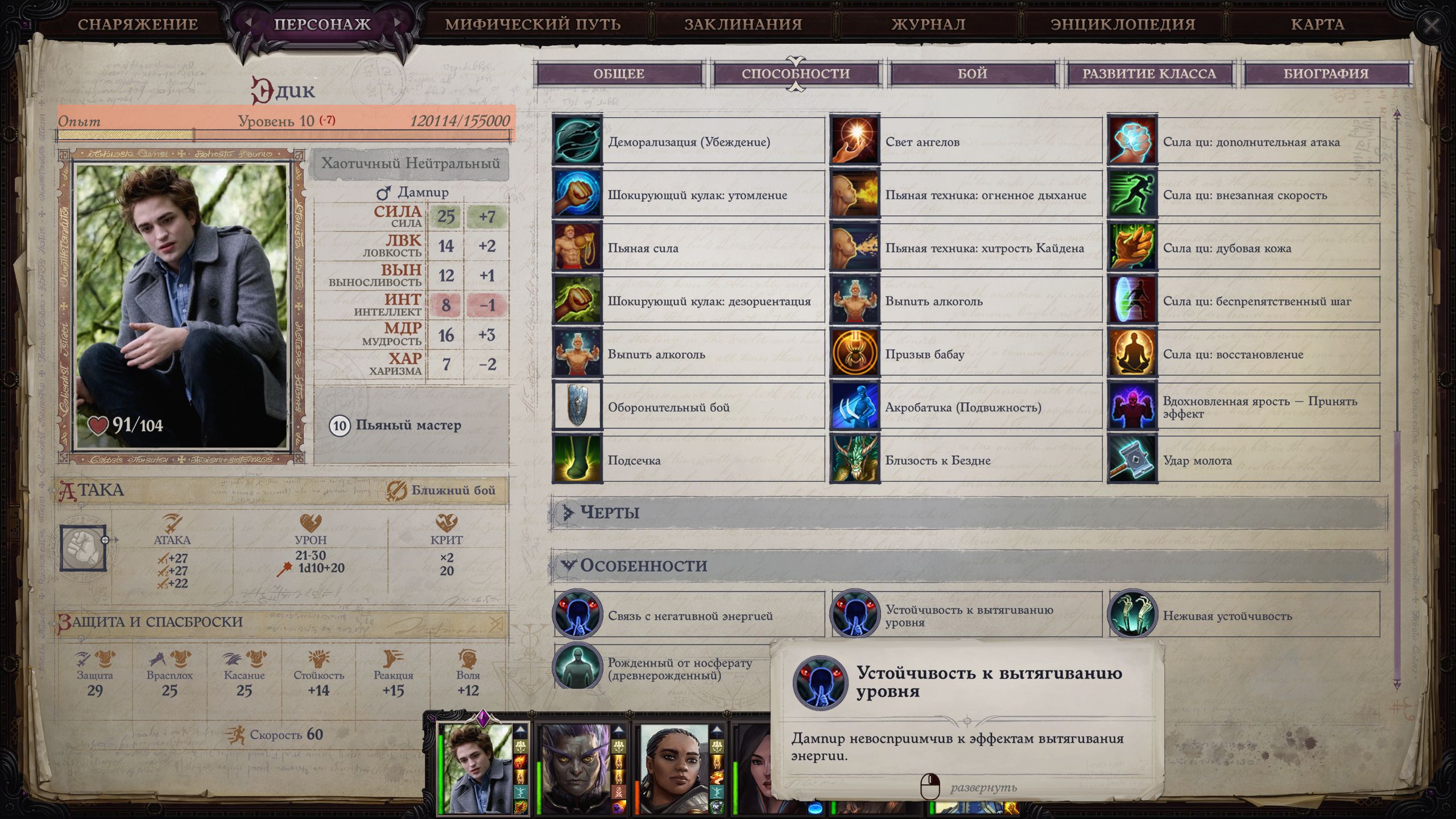1456x819 pixels.
Task: Select Сила ци: восстановление meditation icon
Action: [1132, 353]
